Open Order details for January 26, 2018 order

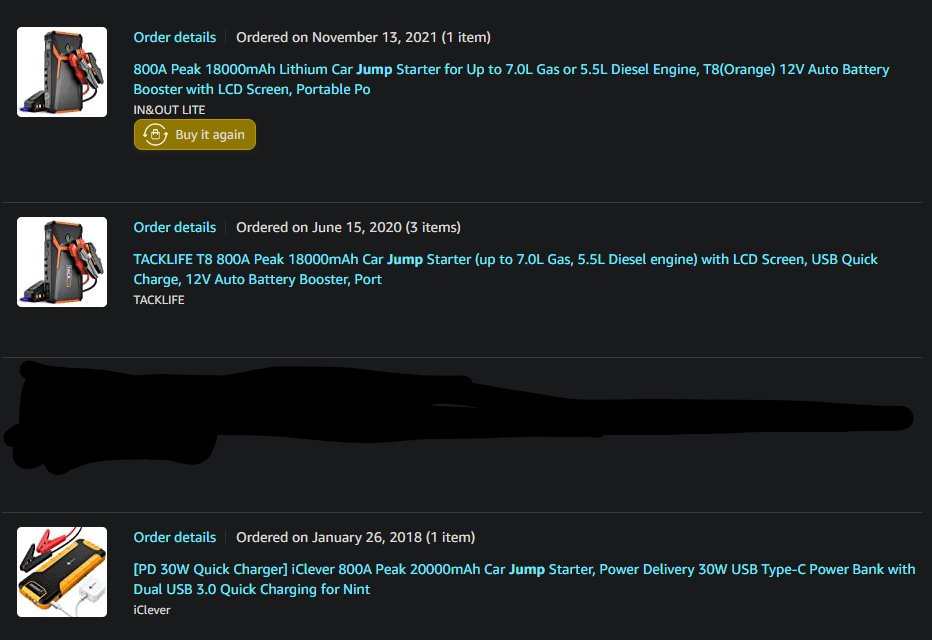(175, 538)
